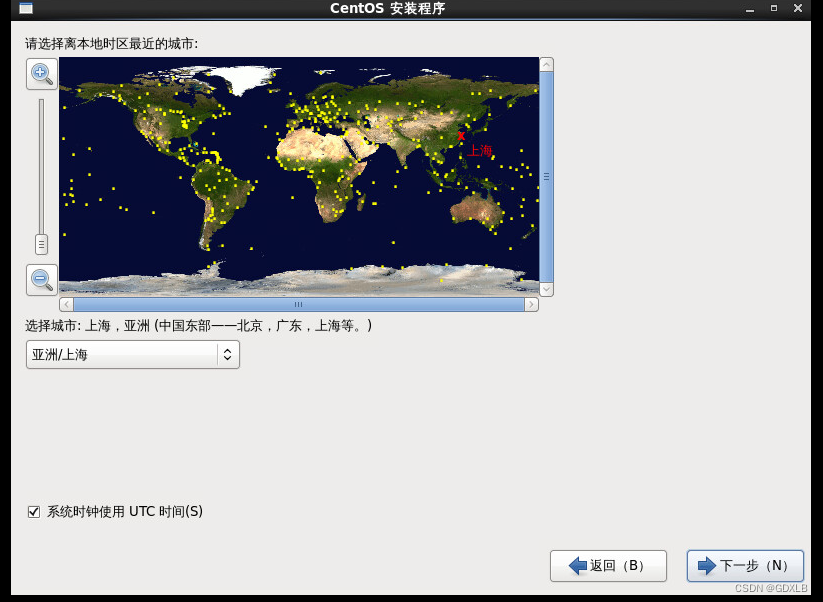Click the 下一步 (N) next button

click(x=745, y=566)
